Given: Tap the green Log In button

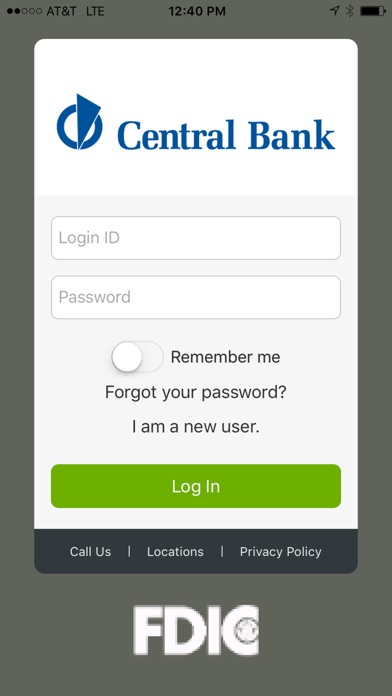Looking at the screenshot, I should coord(196,486).
